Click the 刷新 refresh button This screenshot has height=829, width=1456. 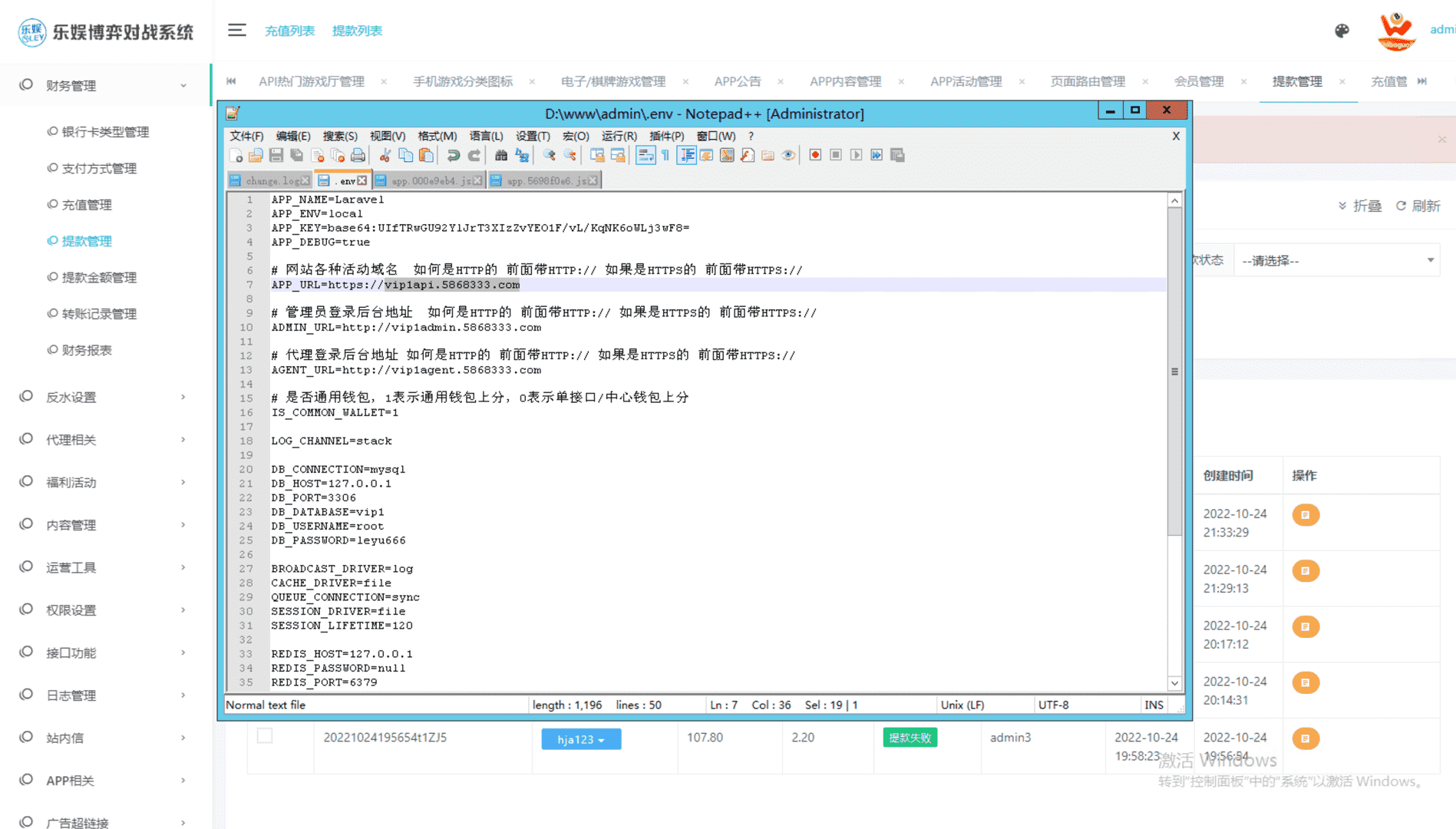pyautogui.click(x=1418, y=206)
